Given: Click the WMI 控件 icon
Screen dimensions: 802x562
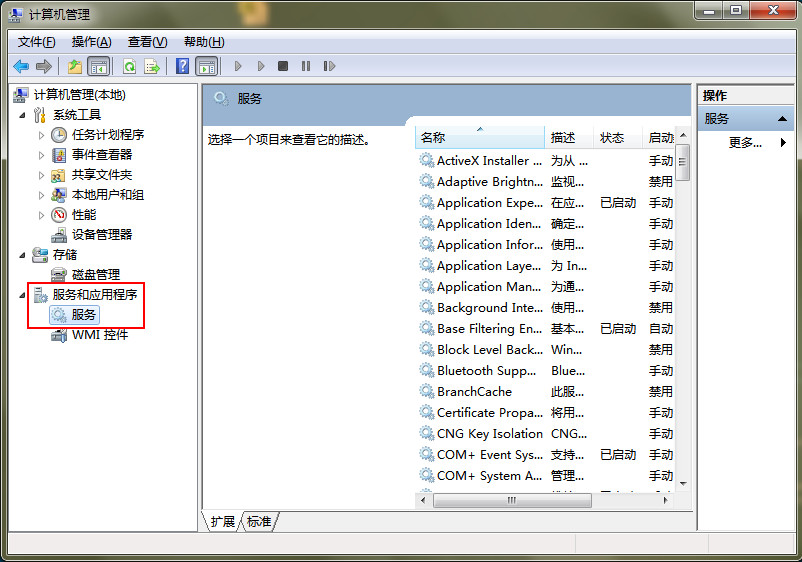Looking at the screenshot, I should click(x=59, y=335).
